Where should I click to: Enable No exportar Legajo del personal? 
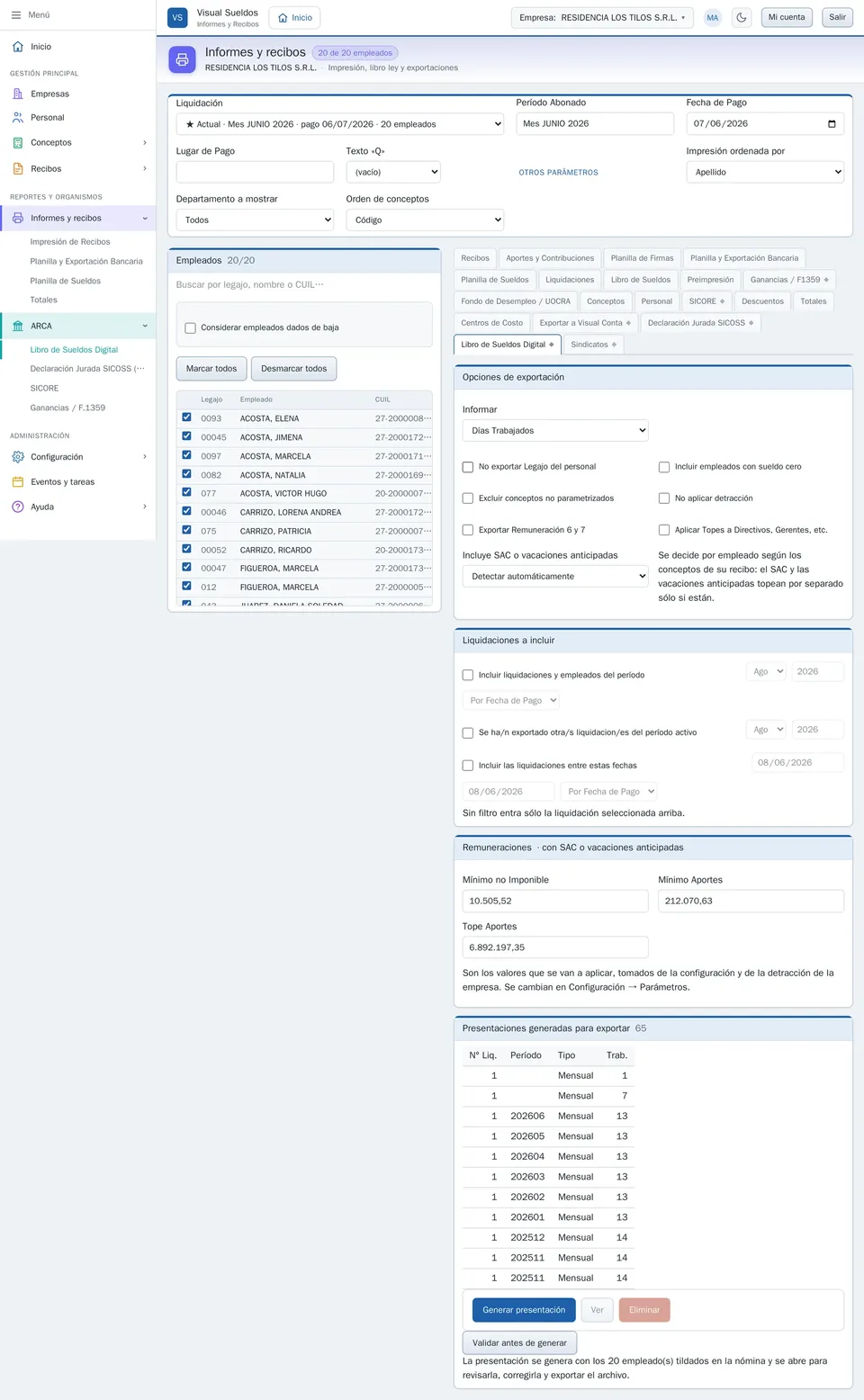[468, 467]
